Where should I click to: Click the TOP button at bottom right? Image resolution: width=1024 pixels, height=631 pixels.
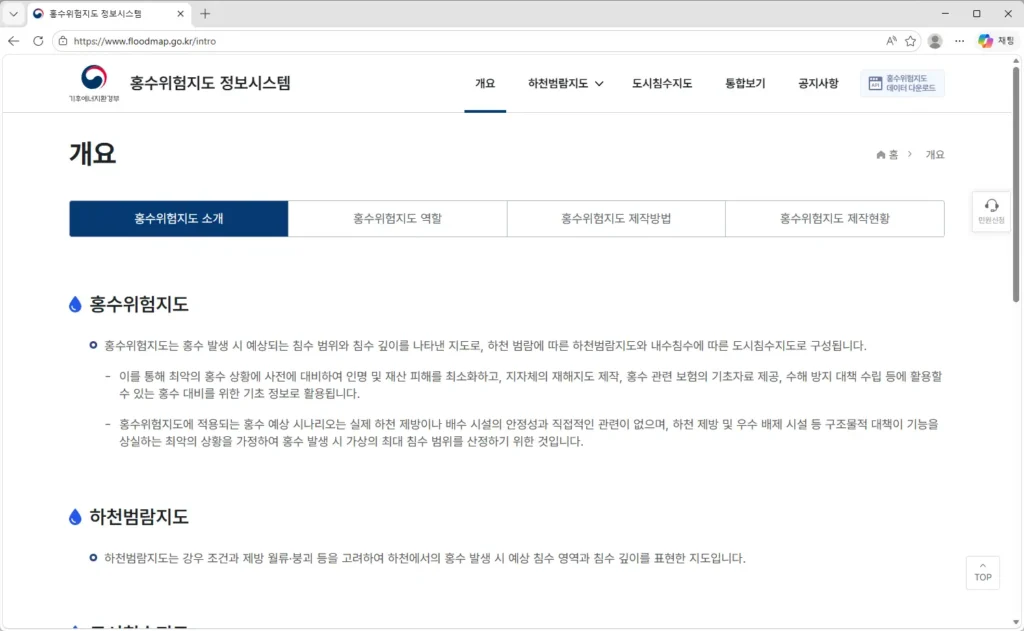(x=982, y=573)
